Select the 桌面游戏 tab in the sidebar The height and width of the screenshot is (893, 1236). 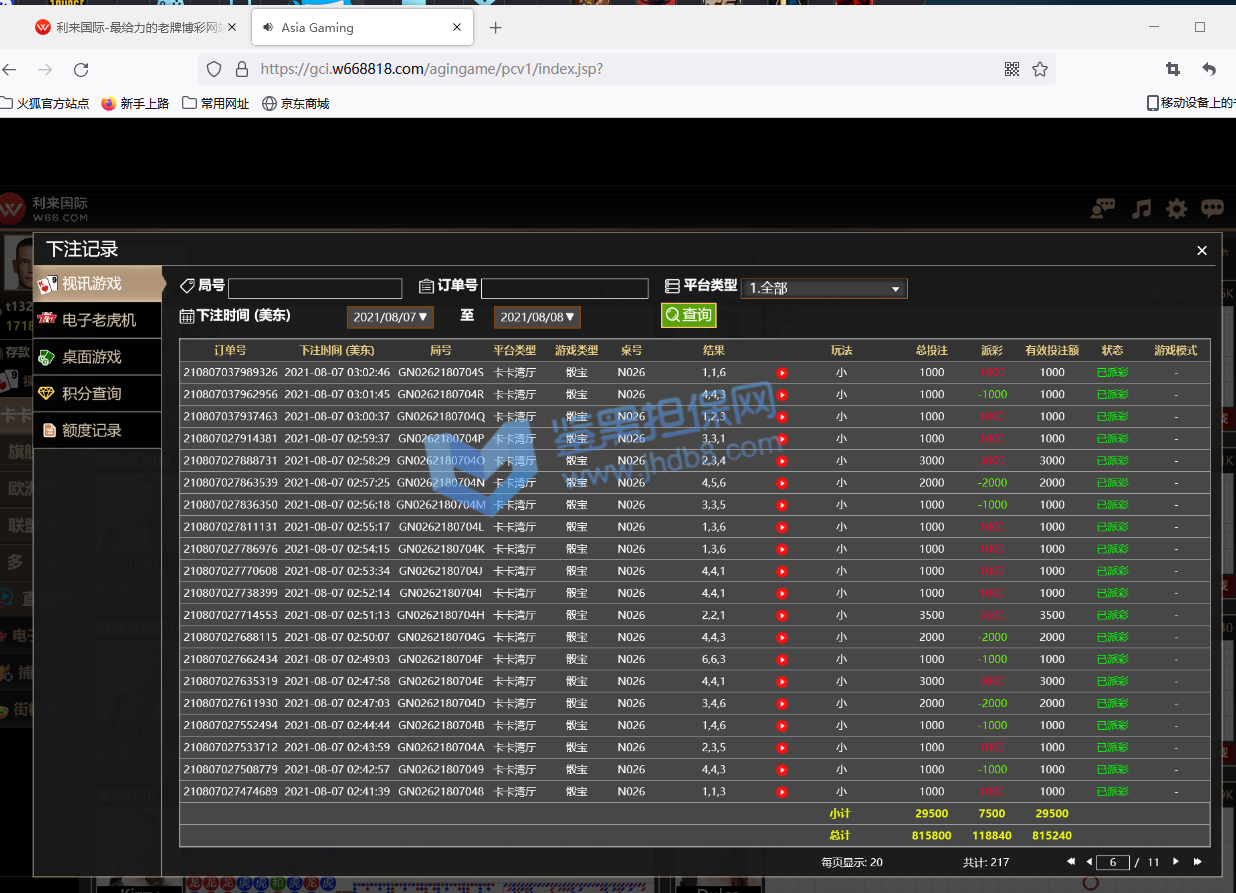pos(91,357)
